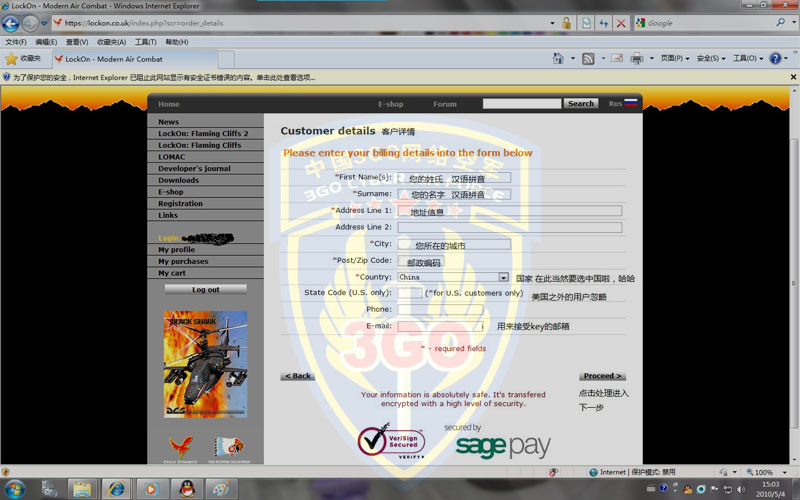800x500 pixels.
Task: Click the Phone input field
Action: tap(440, 310)
